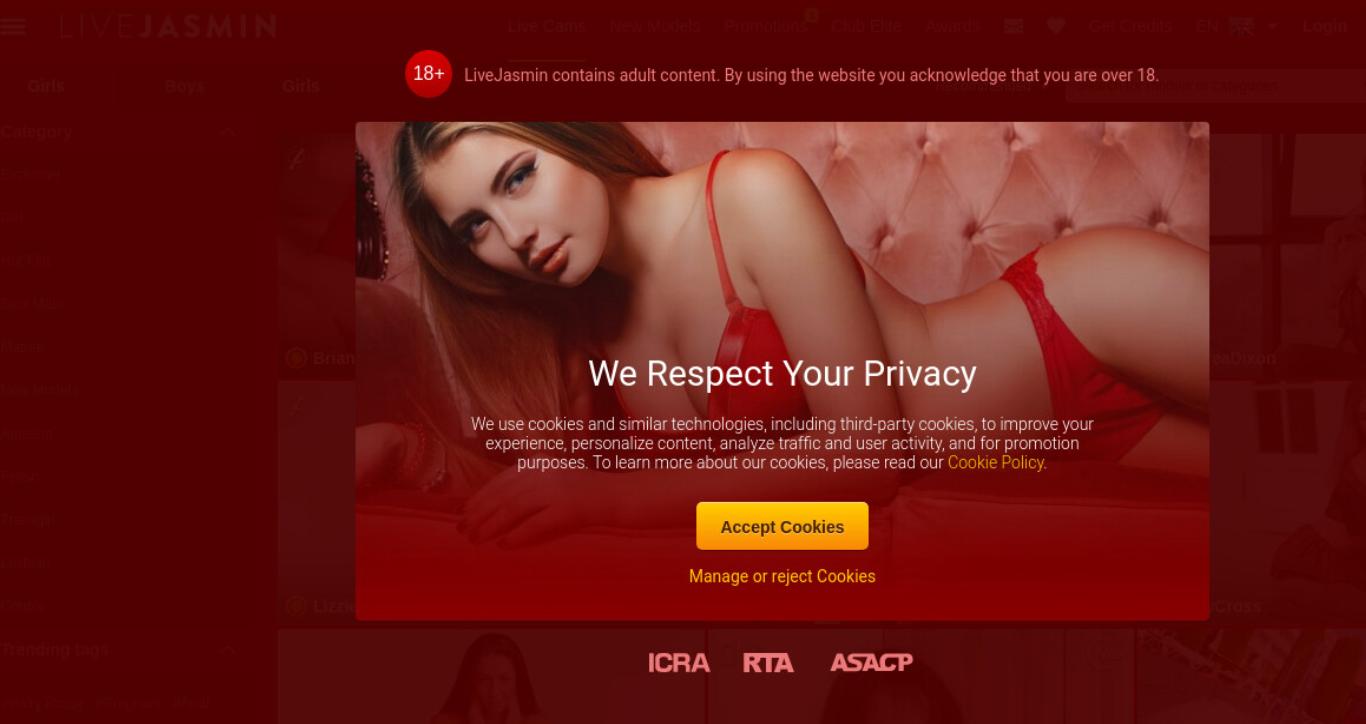1366x724 pixels.
Task: Open the EN language dropdown
Action: (1236, 27)
